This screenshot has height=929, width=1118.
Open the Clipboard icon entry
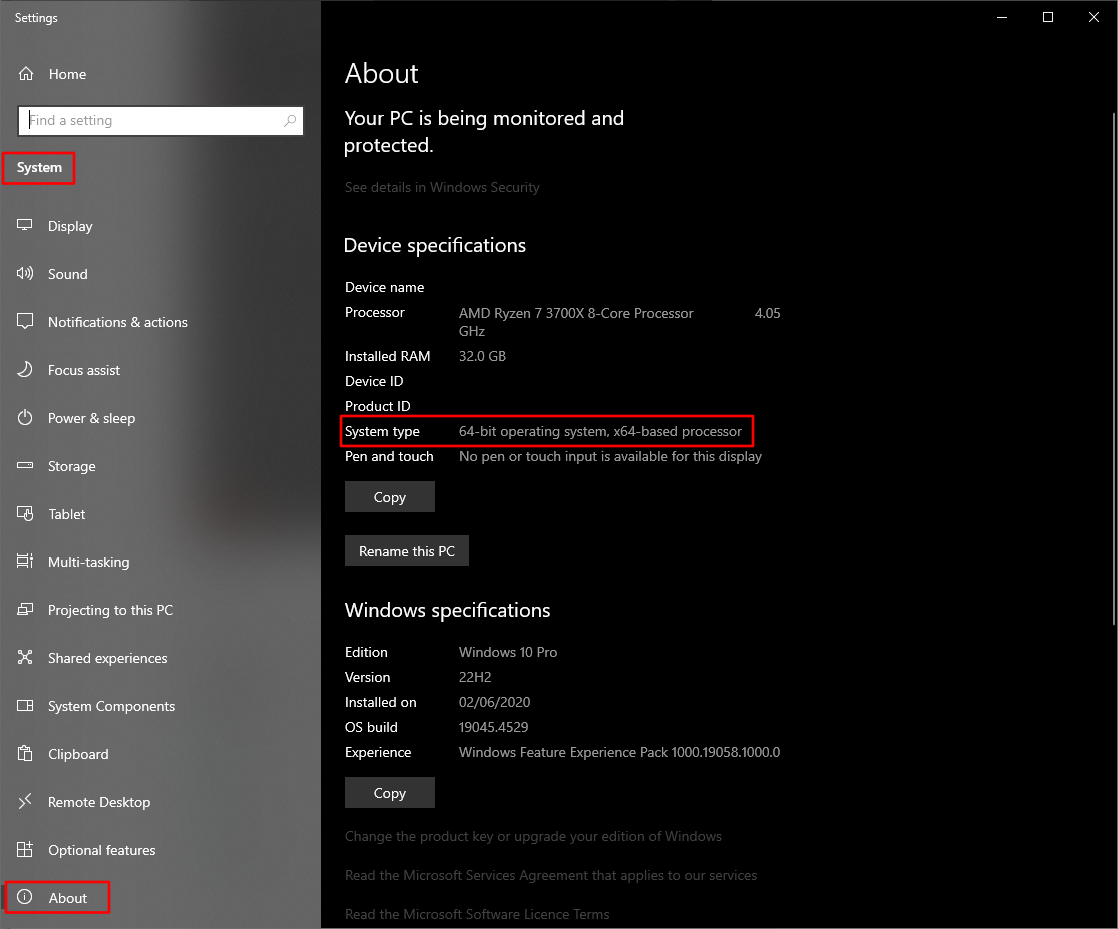tap(26, 754)
